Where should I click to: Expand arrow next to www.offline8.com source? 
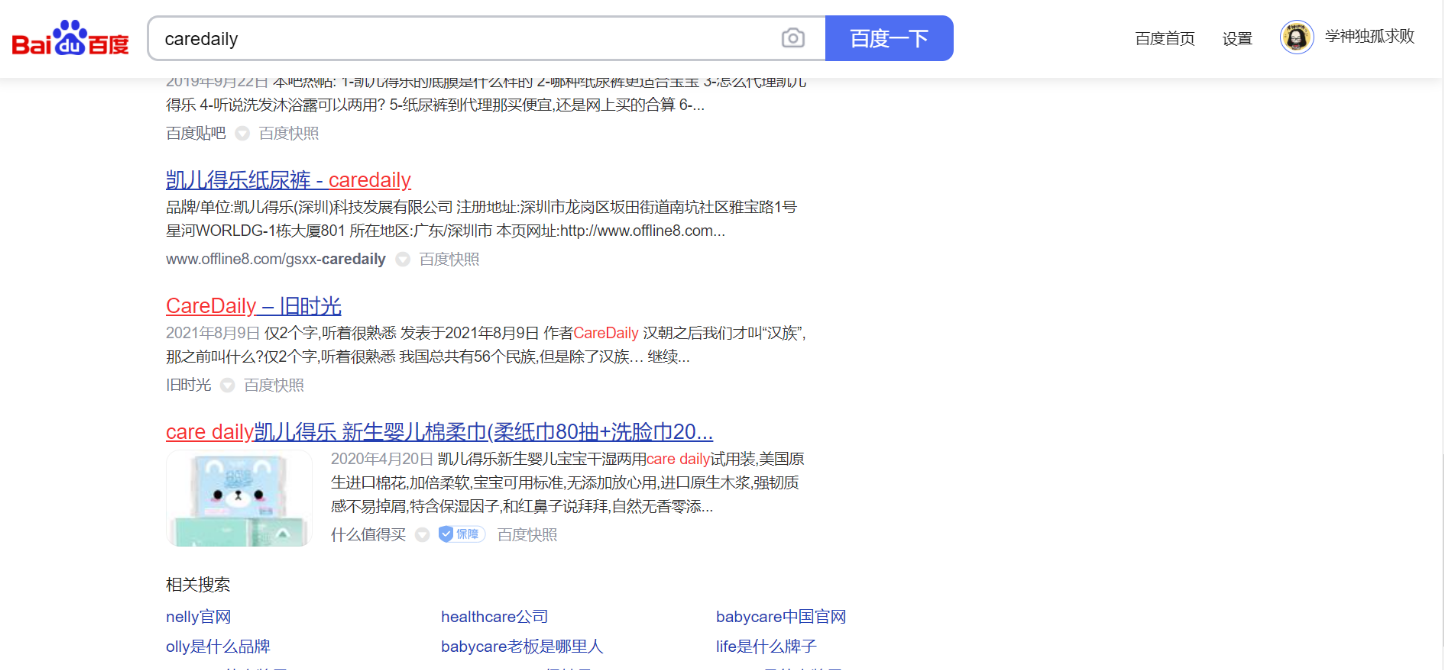(403, 260)
